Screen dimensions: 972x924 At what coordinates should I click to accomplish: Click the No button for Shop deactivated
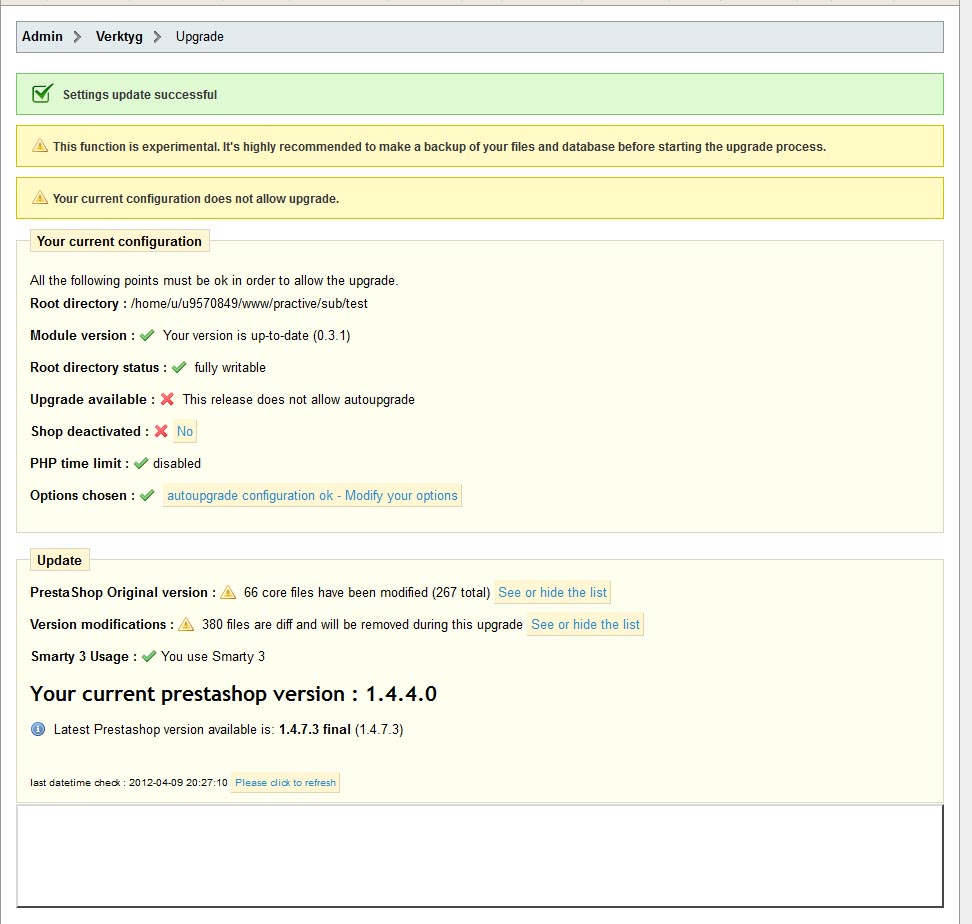(x=185, y=431)
